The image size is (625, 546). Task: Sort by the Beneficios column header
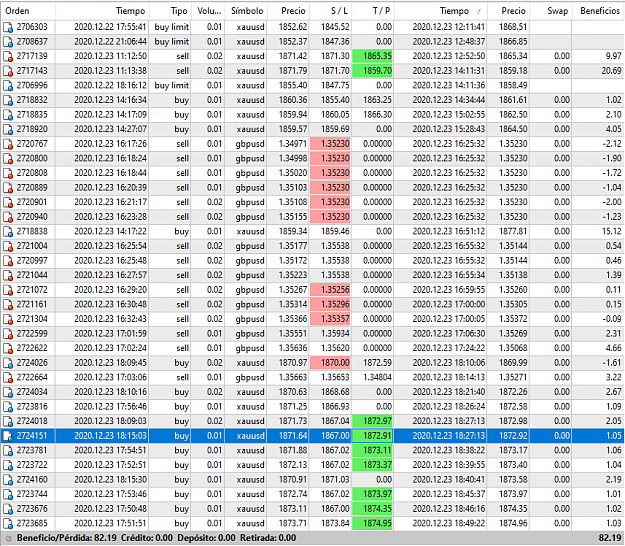tap(600, 11)
